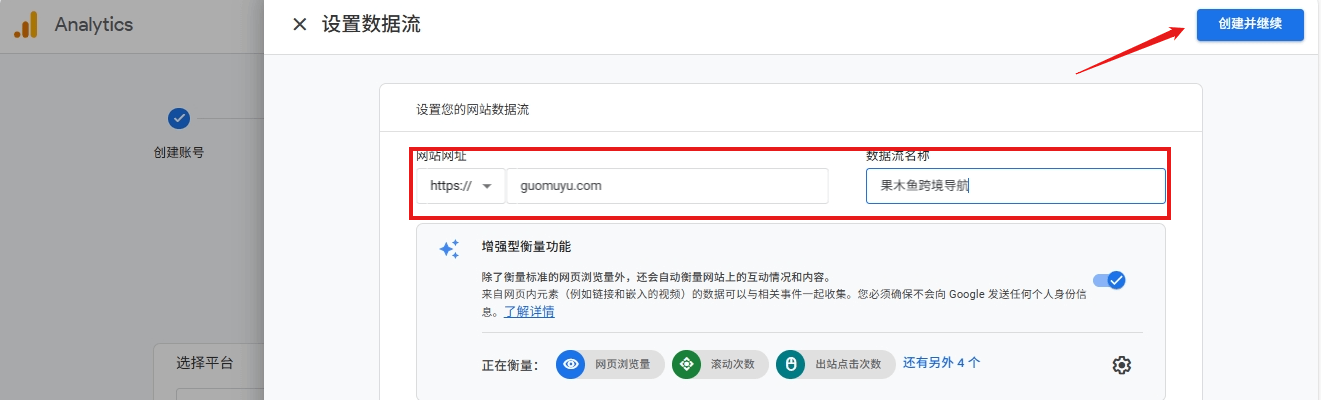
Task: Click the eye icon for 网页浏览量
Action: coord(571,364)
